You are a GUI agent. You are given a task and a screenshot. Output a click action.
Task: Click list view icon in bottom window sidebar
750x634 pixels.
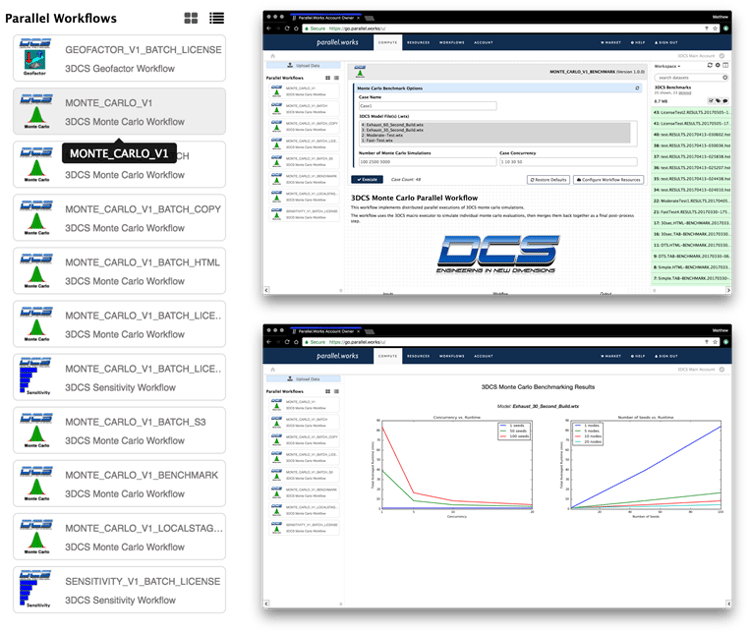pyautogui.click(x=336, y=391)
